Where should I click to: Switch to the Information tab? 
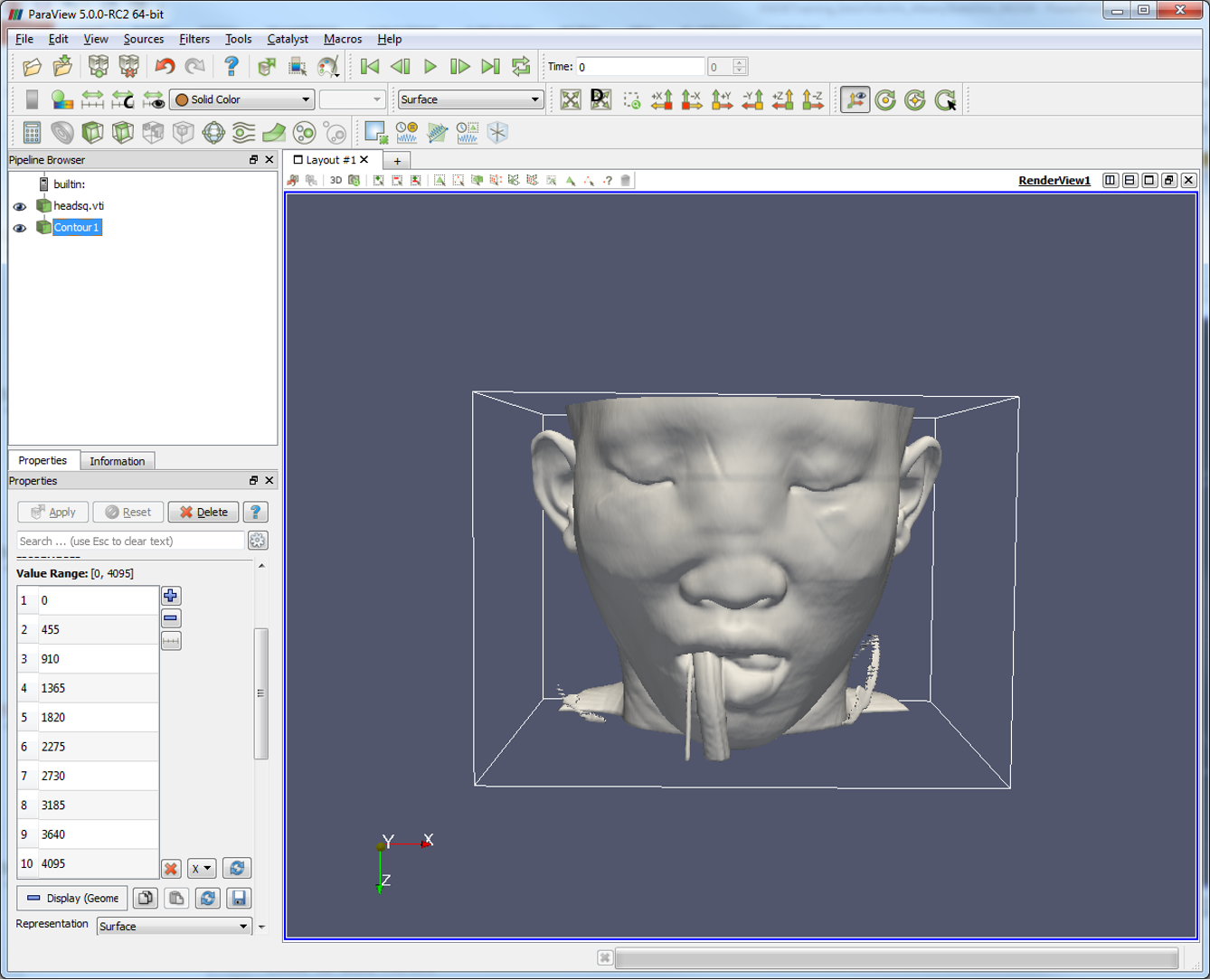click(118, 461)
